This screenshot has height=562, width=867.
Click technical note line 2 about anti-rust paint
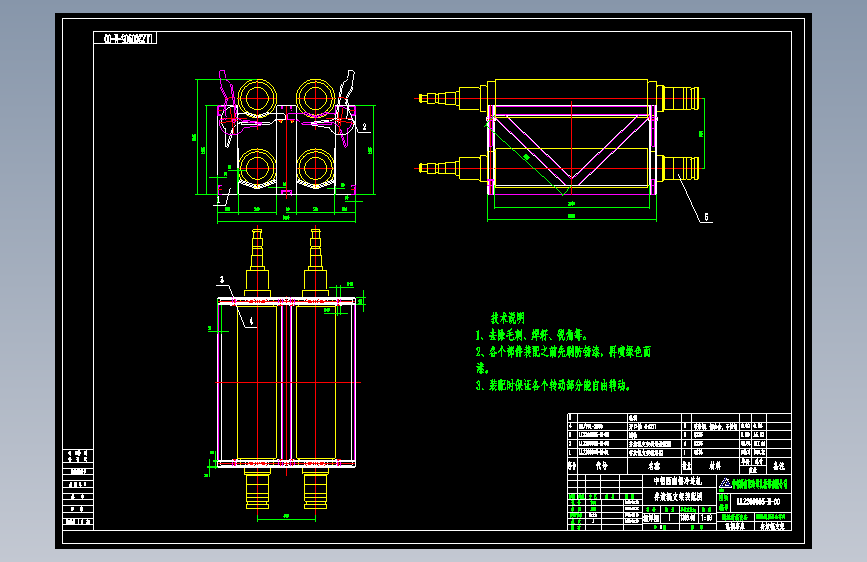pyautogui.click(x=563, y=360)
